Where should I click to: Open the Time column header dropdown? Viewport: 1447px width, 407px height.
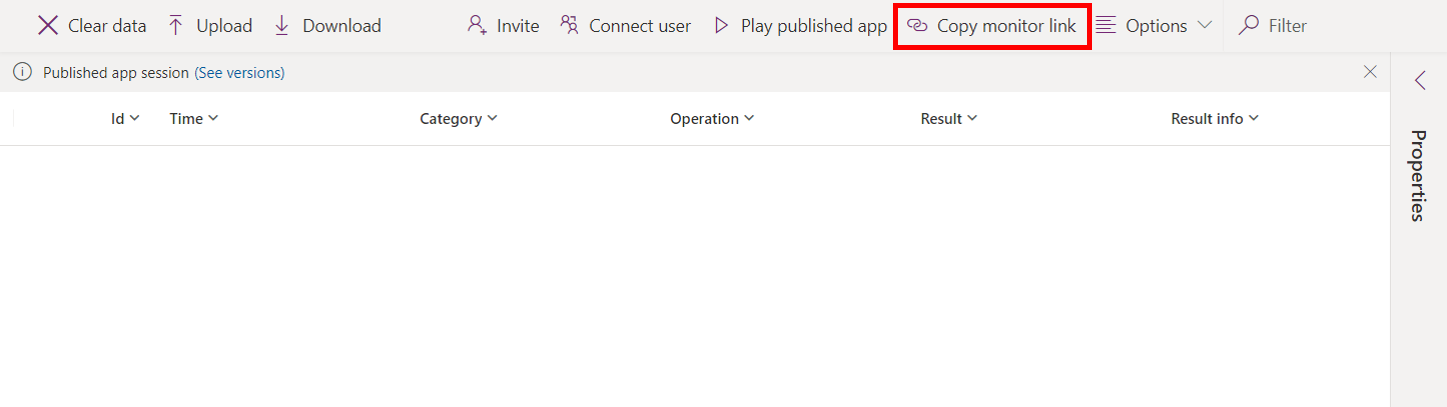[194, 118]
